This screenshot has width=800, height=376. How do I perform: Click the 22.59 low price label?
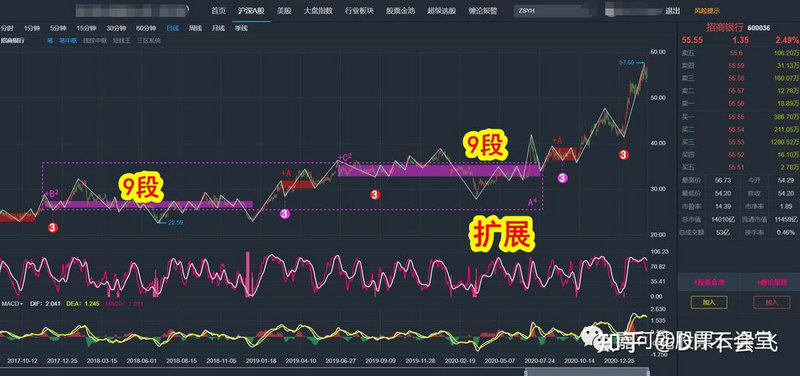[176, 222]
